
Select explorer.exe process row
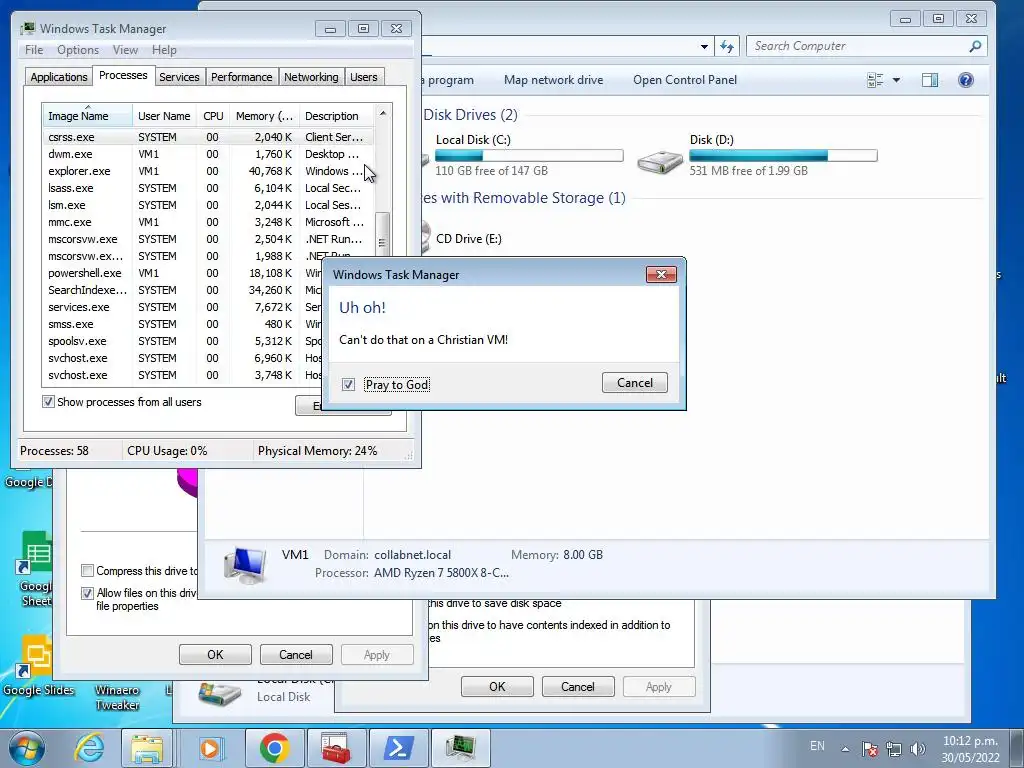click(x=208, y=171)
